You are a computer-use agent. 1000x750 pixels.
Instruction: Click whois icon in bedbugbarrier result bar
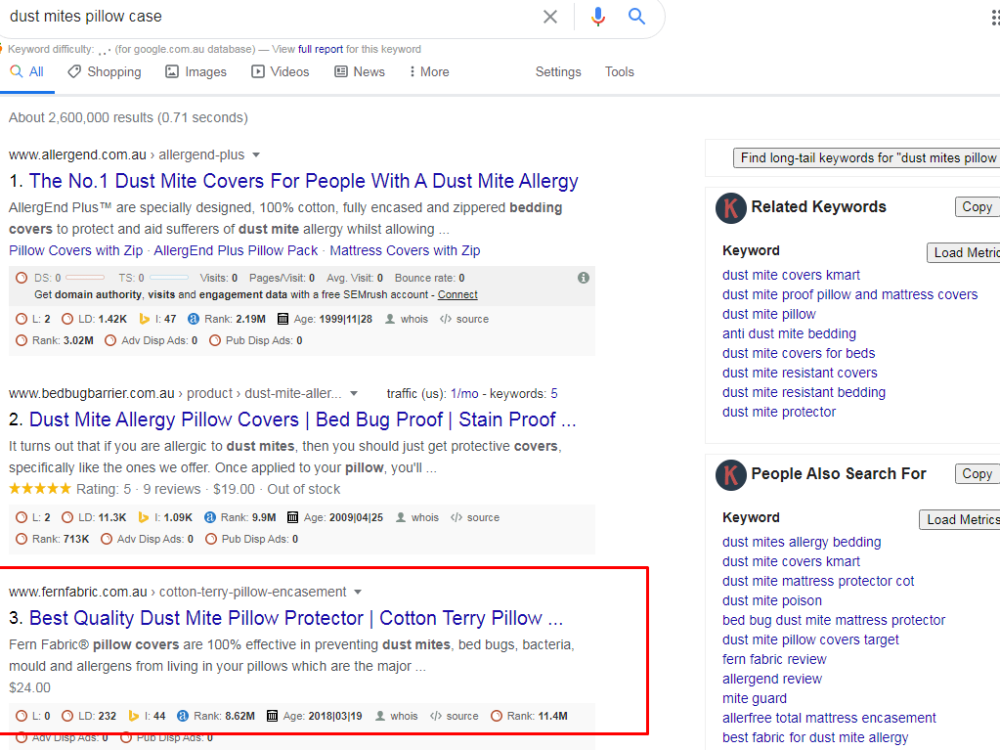(x=401, y=517)
